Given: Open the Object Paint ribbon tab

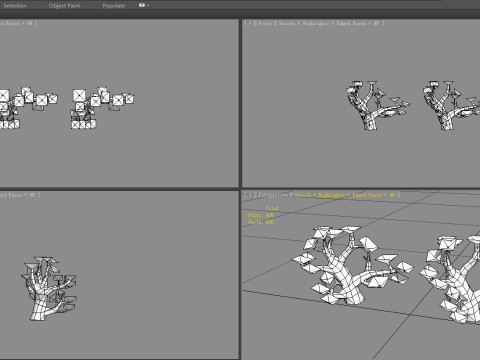Looking at the screenshot, I should pos(64,6).
